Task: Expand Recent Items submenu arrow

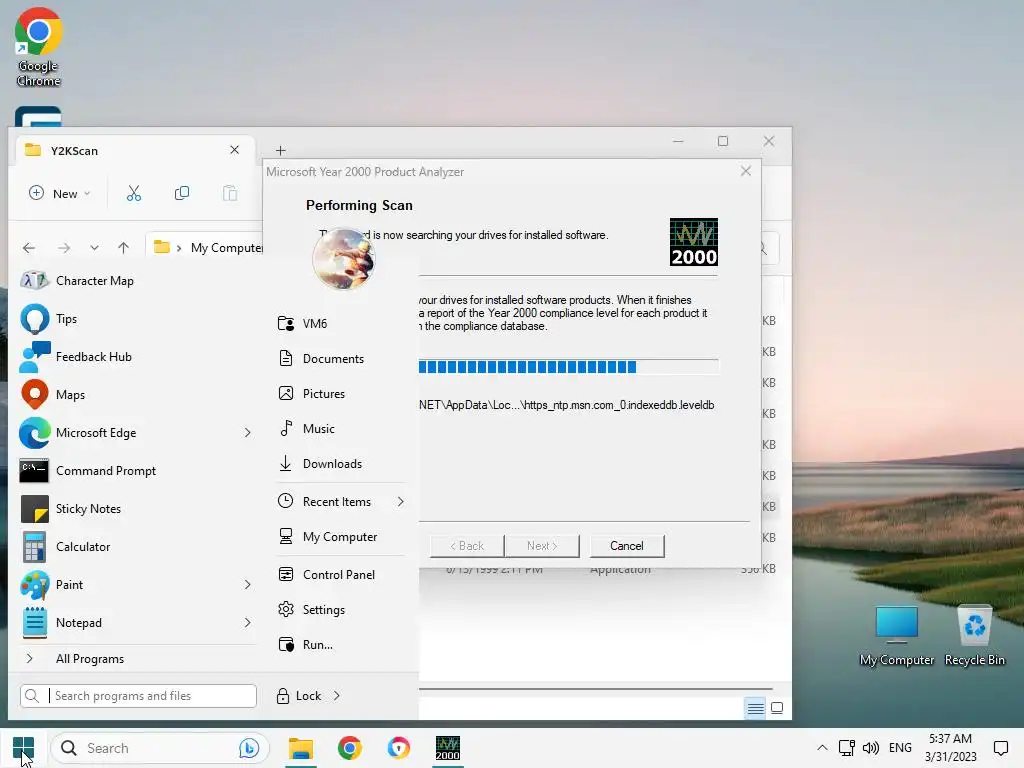Action: [400, 502]
